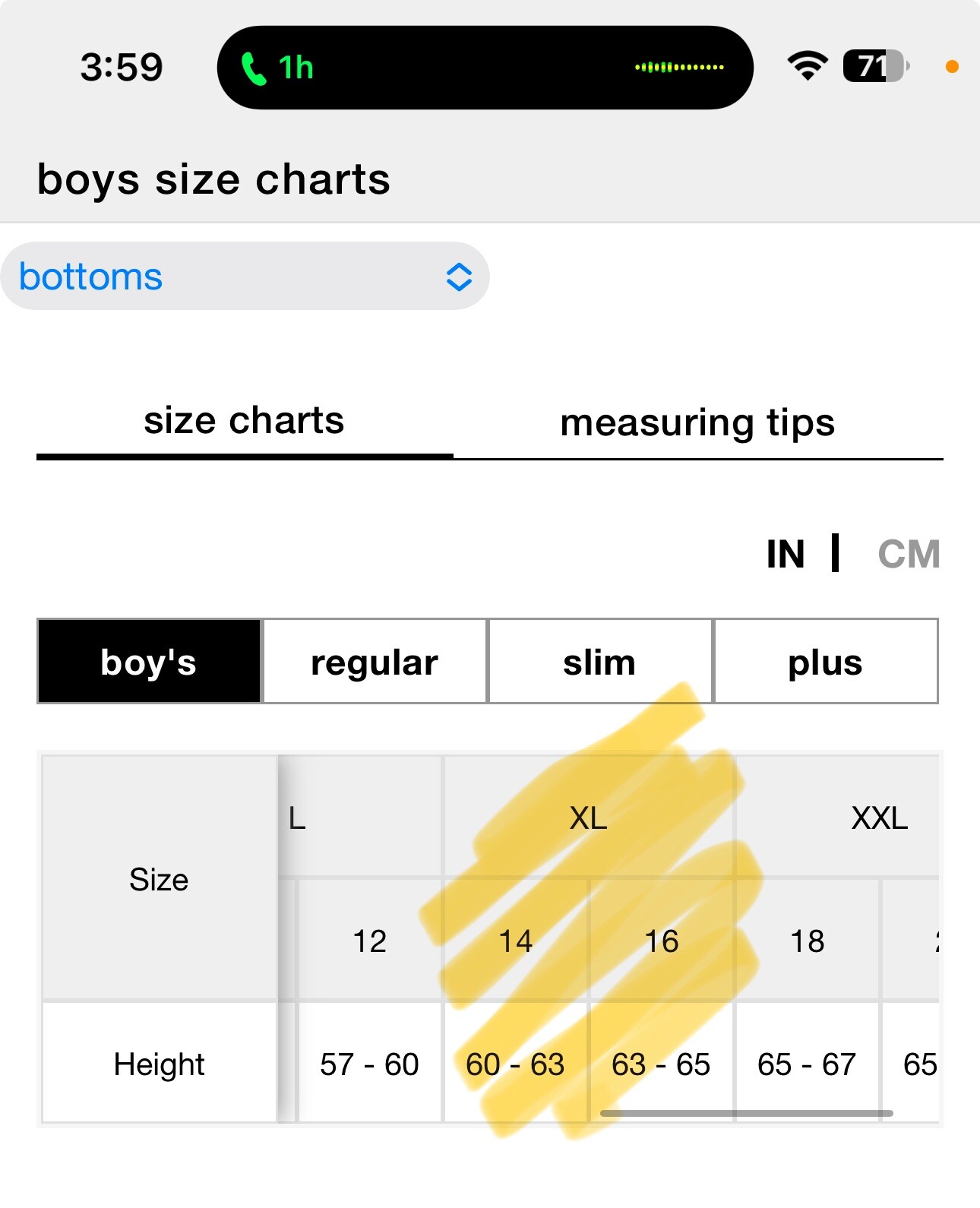Select the slim fit option
The height and width of the screenshot is (1208, 980).
[x=600, y=661]
